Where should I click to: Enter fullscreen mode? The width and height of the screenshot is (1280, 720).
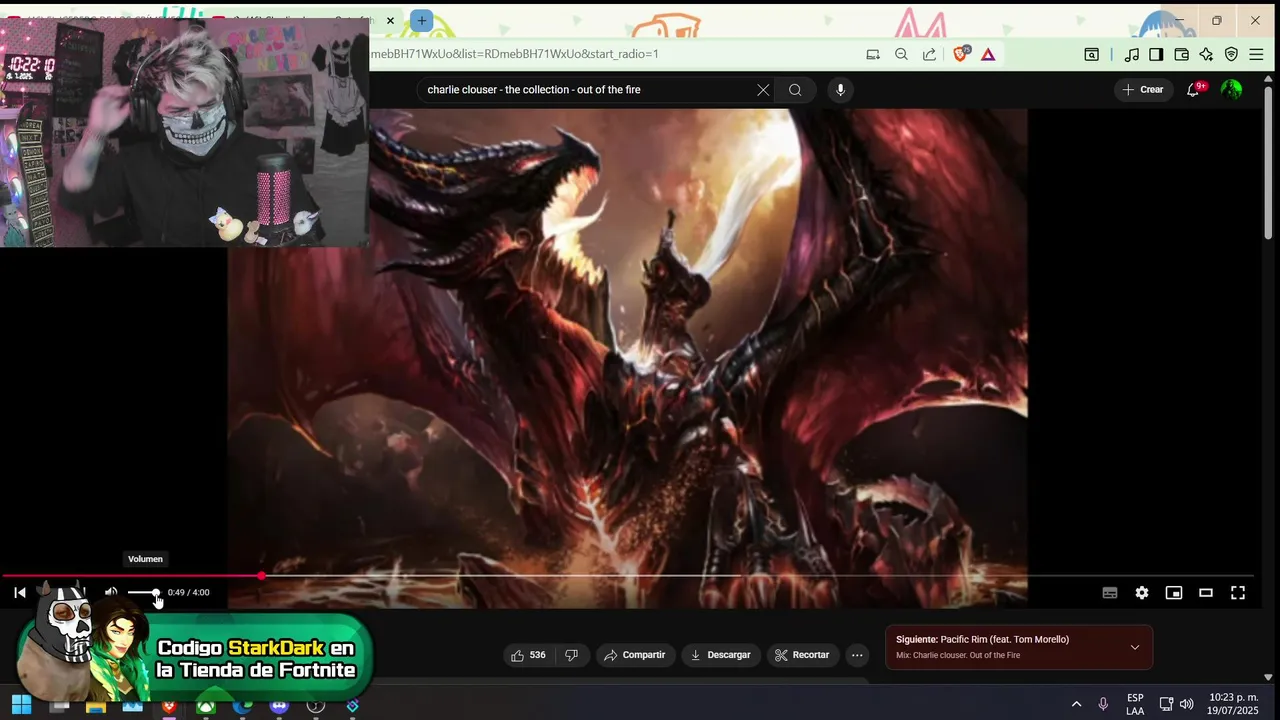tap(1238, 593)
